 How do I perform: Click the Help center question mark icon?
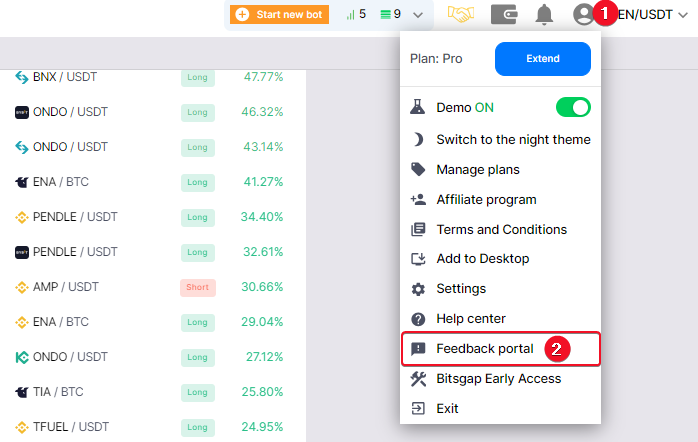419,319
